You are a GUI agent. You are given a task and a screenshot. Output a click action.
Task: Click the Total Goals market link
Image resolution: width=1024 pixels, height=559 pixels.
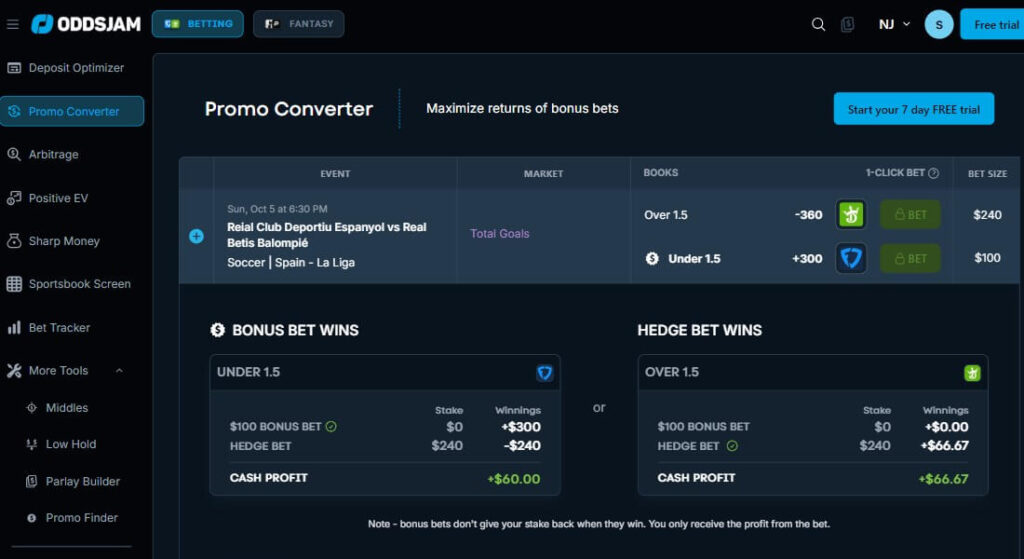tap(499, 234)
